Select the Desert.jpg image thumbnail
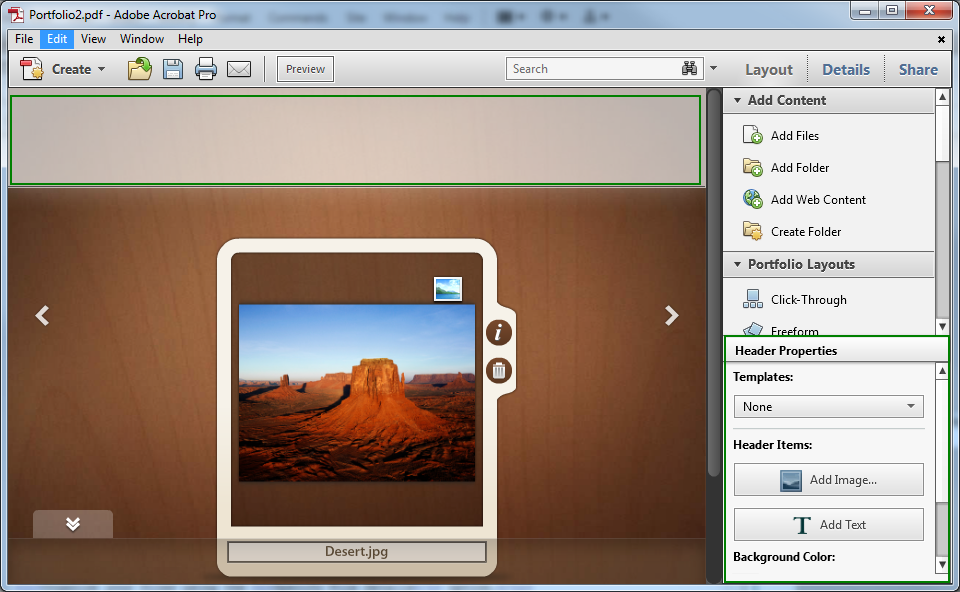This screenshot has height=592, width=960. [357, 393]
